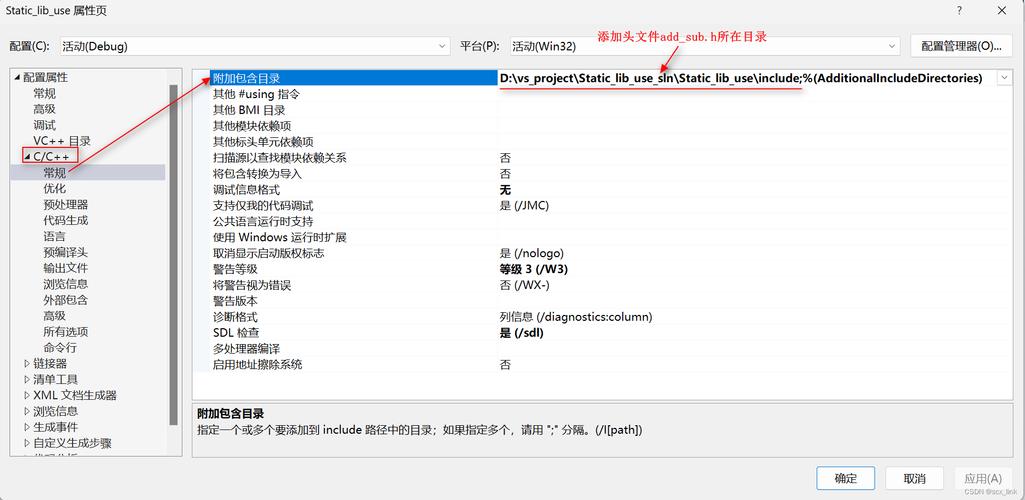The image size is (1025, 500).
Task: Select the 启用地址擦除系统 property
Action: [x=257, y=365]
